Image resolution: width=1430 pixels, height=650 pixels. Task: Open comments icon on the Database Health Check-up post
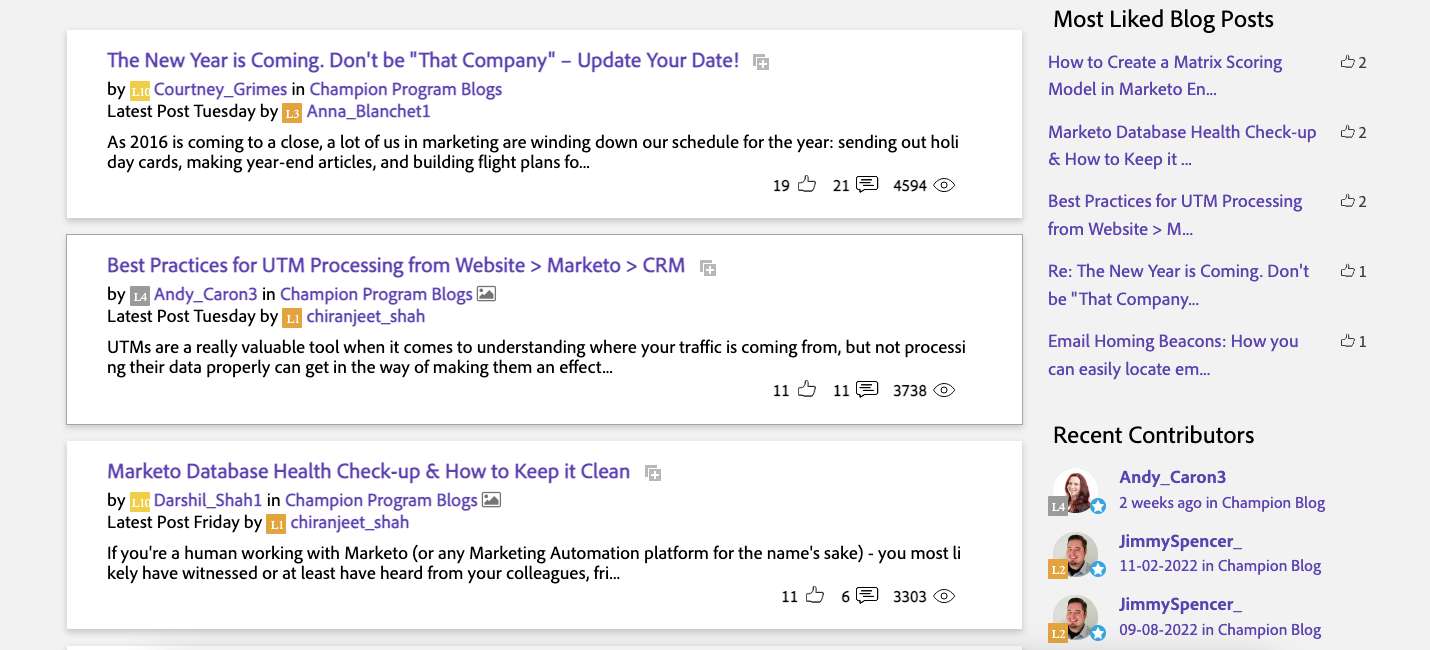pos(864,595)
